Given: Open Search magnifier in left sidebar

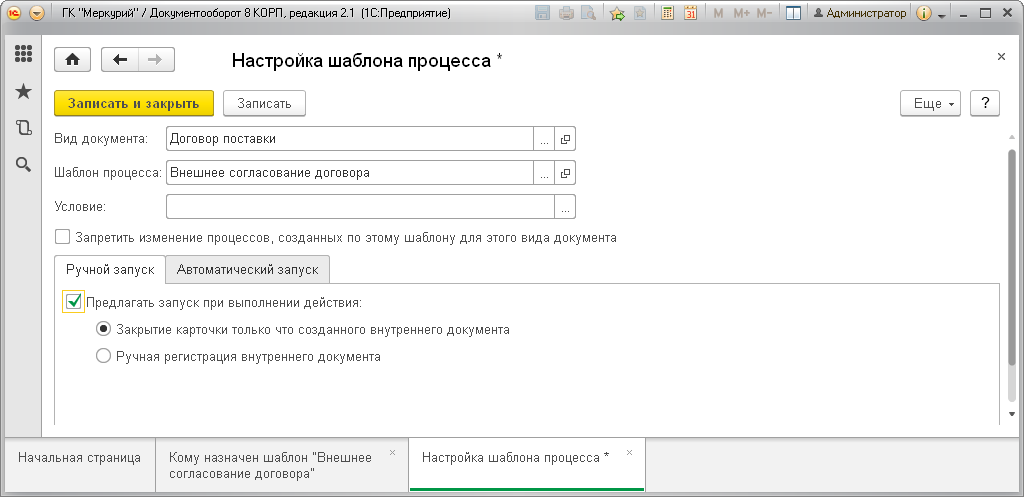Looking at the screenshot, I should point(24,165).
